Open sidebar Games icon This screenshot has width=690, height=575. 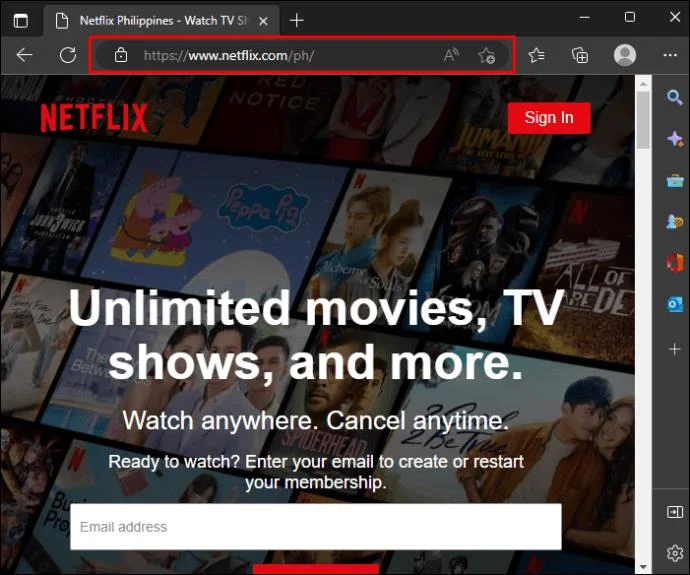tap(674, 222)
